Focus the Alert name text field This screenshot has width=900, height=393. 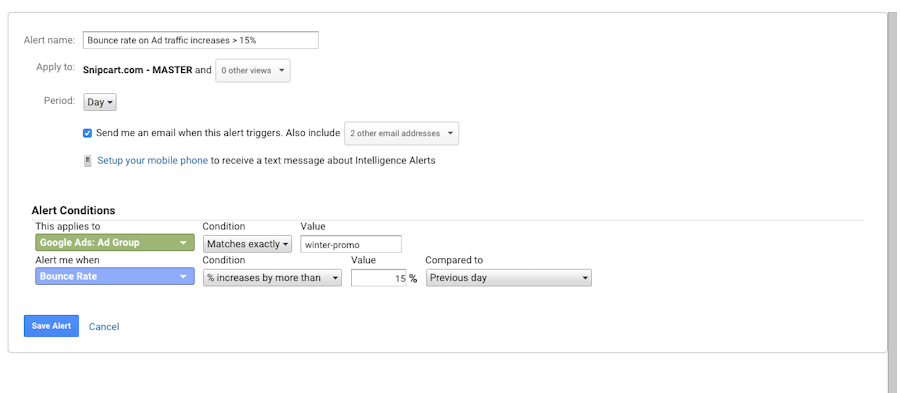point(201,40)
